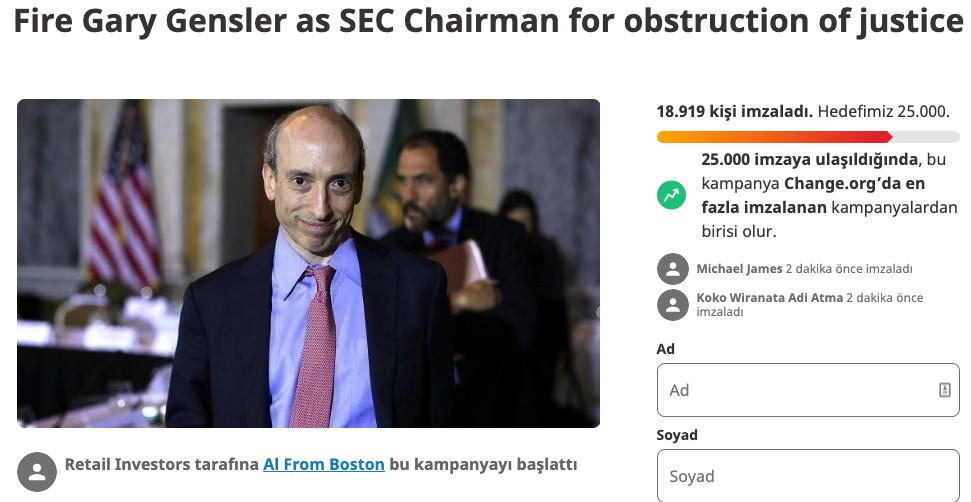Viewport: 971px width, 502px height.
Task: Click the autofill icon in Ad field
Action: coord(944,390)
